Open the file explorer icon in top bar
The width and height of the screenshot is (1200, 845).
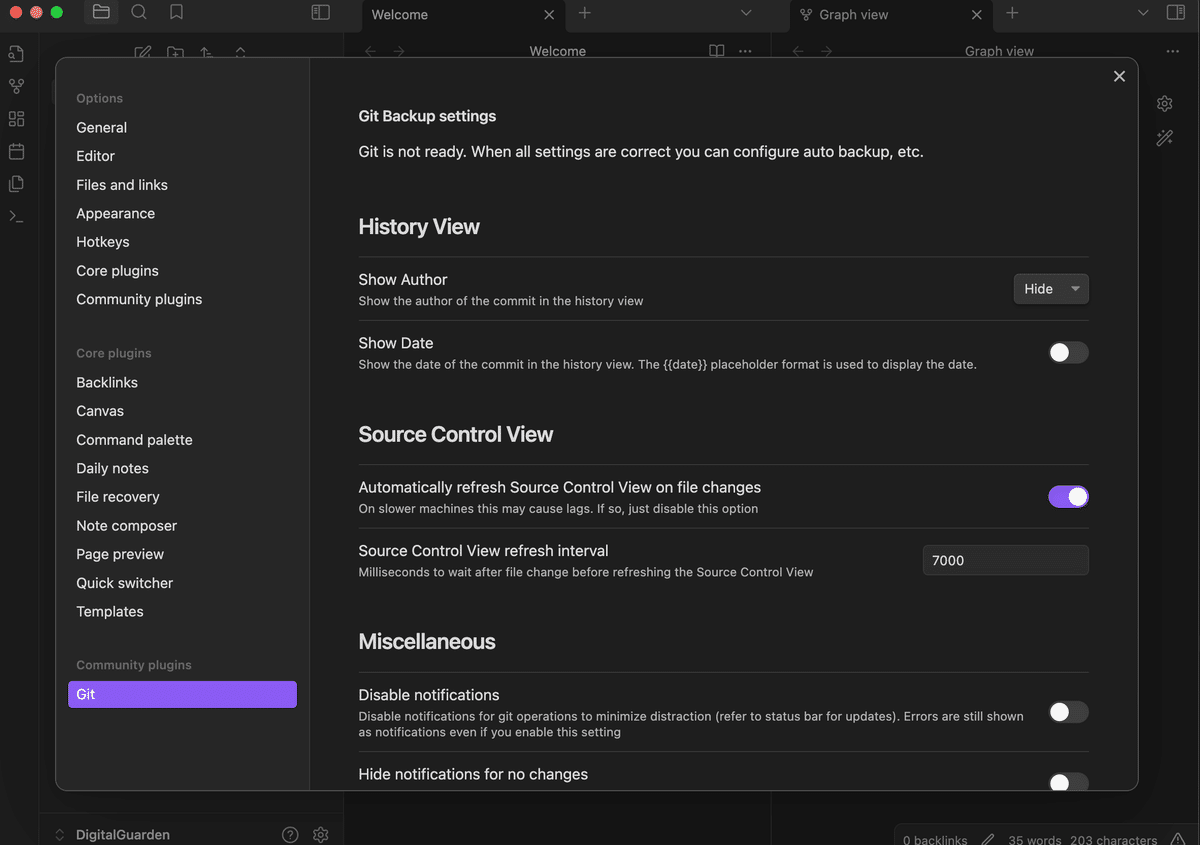(101, 13)
